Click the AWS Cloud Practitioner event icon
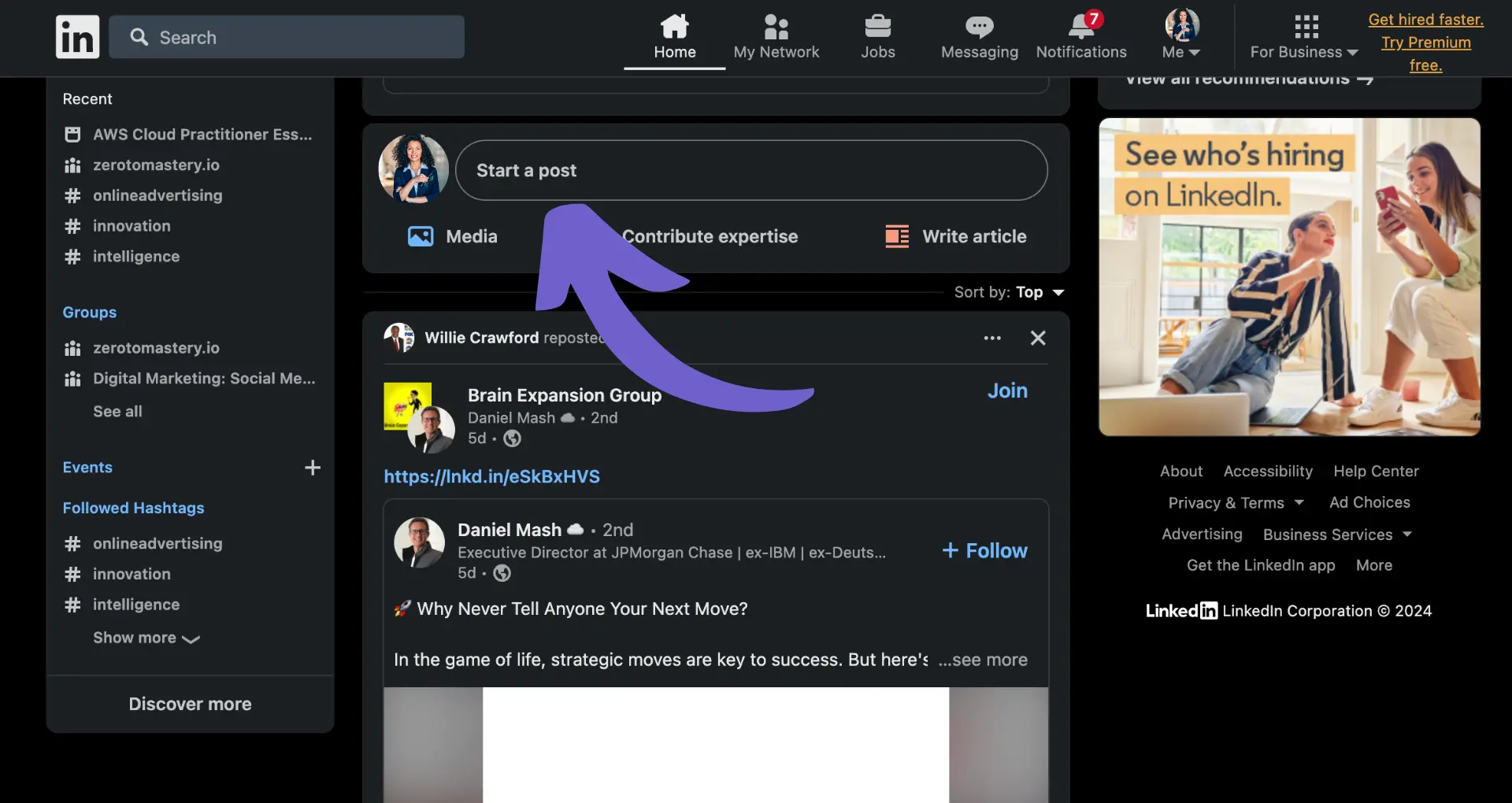This screenshot has height=803, width=1512. coord(72,135)
